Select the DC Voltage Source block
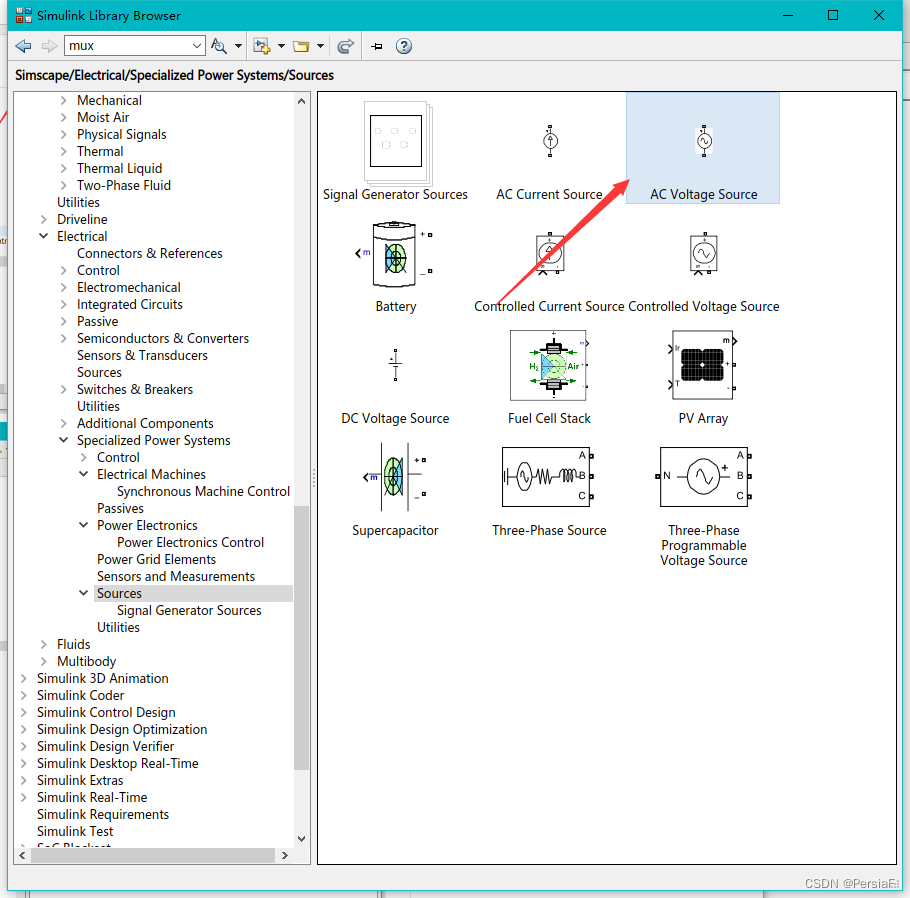This screenshot has height=898, width=910. coord(395,386)
